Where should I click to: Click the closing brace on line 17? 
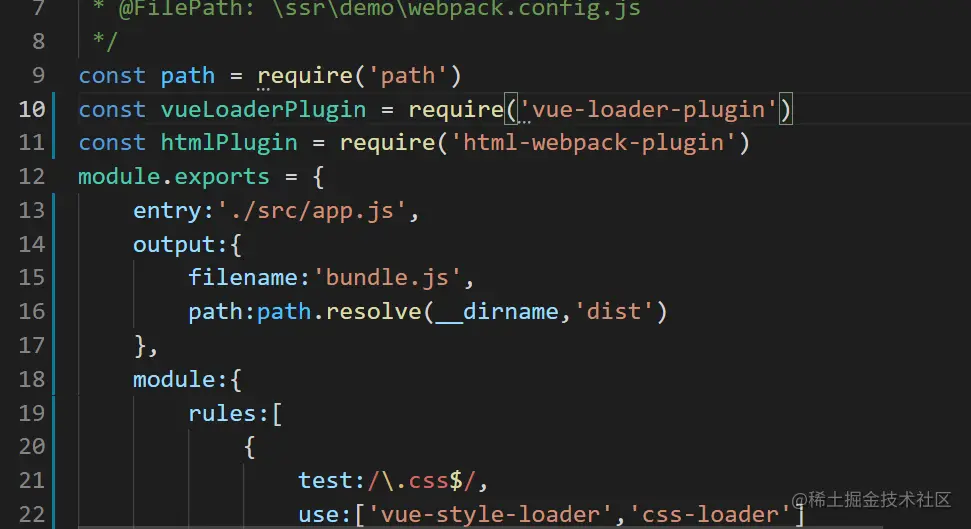(139, 345)
